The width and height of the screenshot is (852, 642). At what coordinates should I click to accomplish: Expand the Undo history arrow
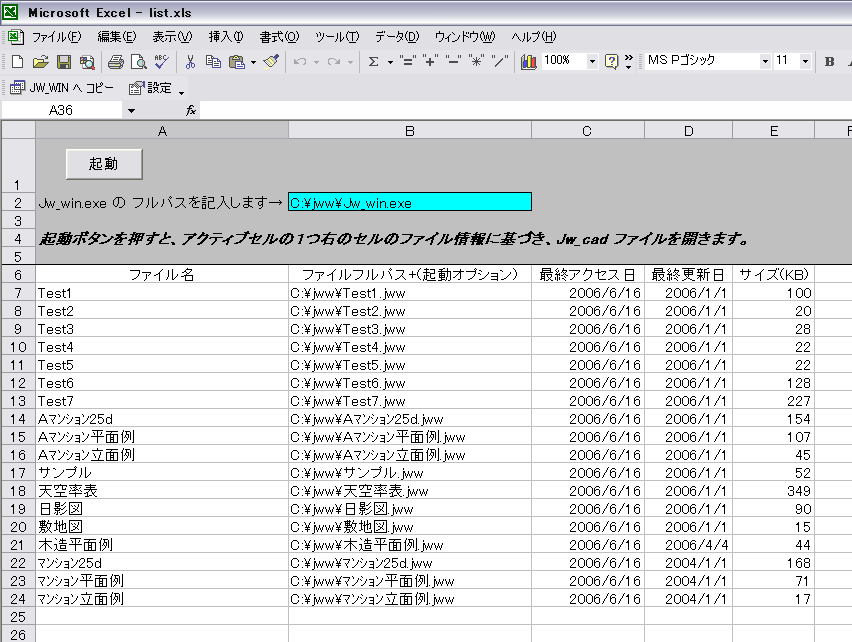(316, 62)
